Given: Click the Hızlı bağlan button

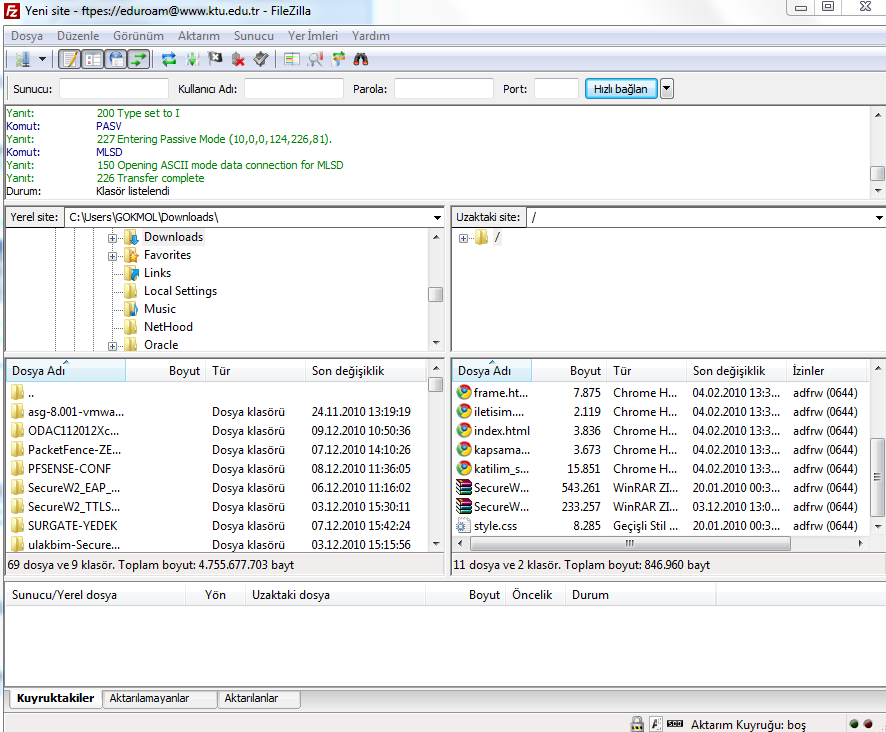Looking at the screenshot, I should [x=621, y=89].
